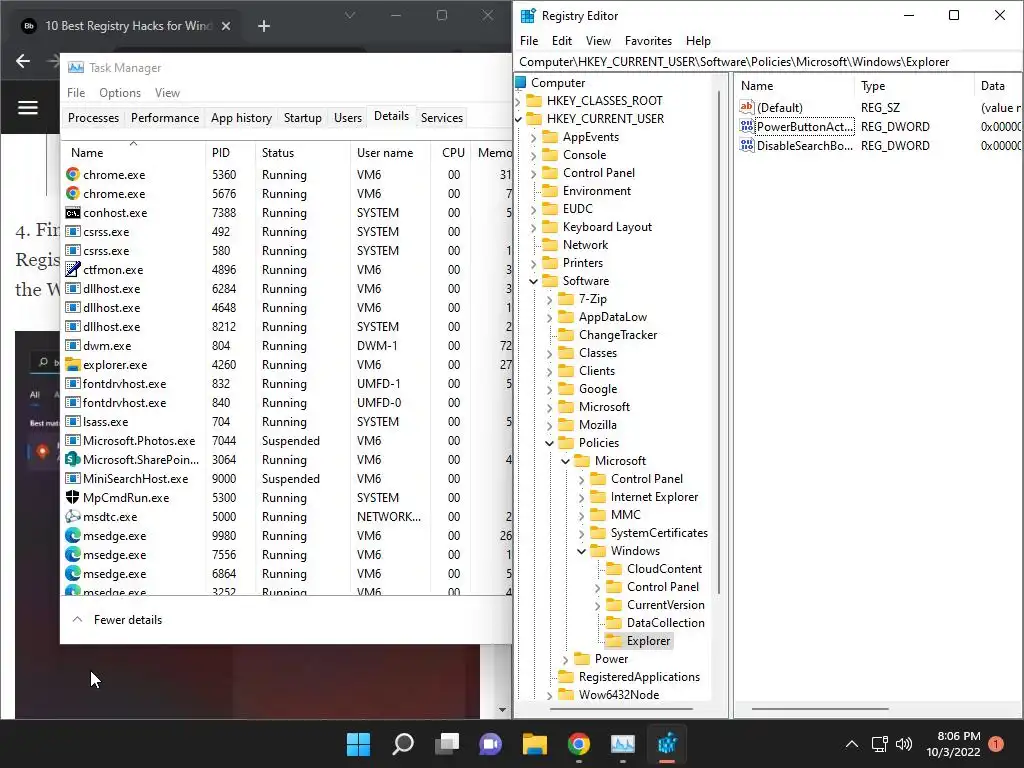The image size is (1024, 768).
Task: Open the Windows Start menu
Action: point(358,744)
